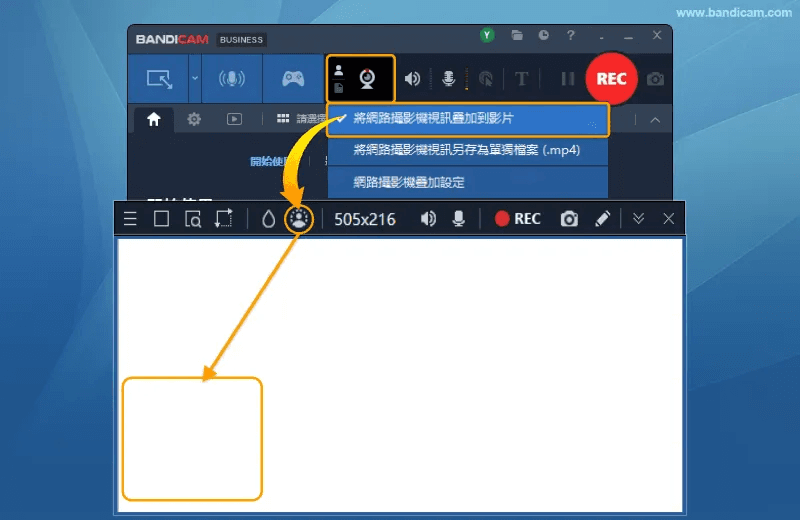Click the BUSINESS edition label
Screen dimensions: 800x520
[x=241, y=40]
